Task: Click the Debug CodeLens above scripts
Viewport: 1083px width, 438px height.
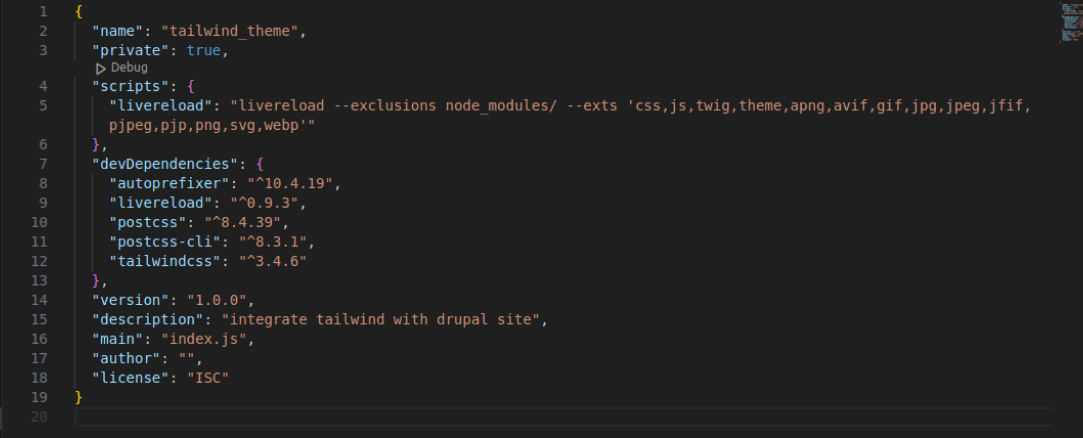Action: (122, 67)
